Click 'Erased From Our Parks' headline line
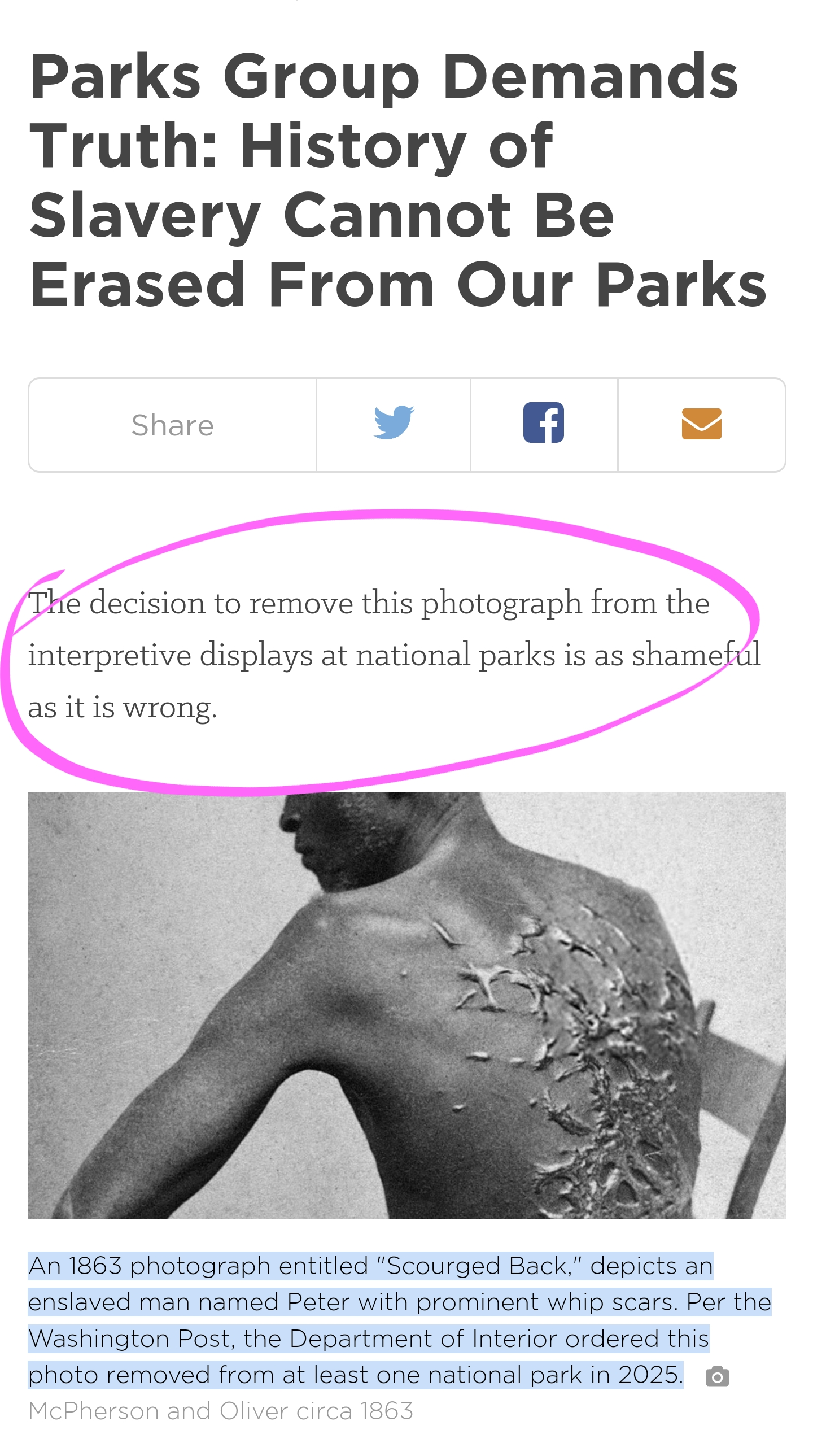This screenshot has width=813, height=1456. (x=397, y=284)
